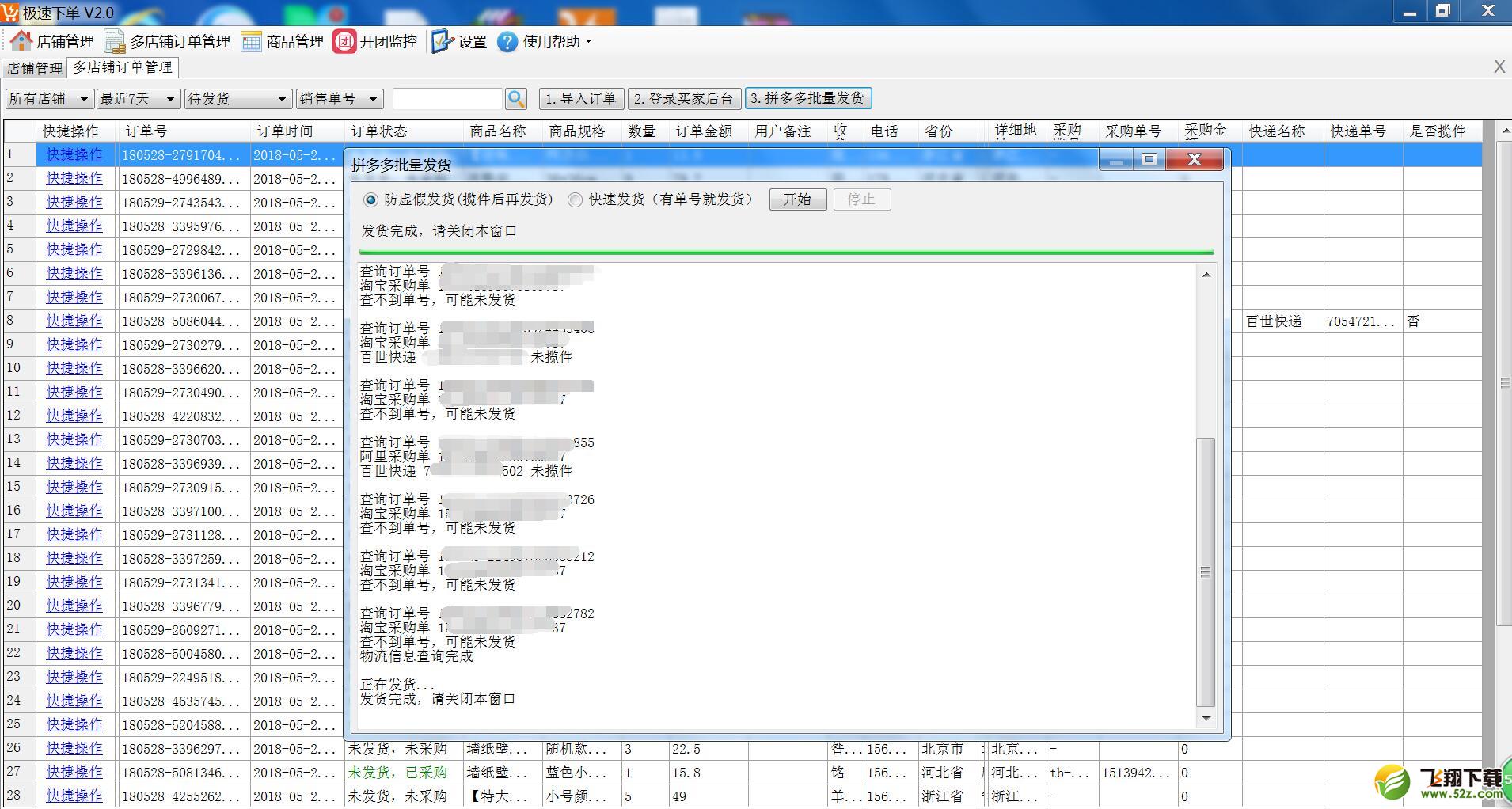Click the 发货完成，请关闭本窗口 status message above progress bar
Screen dimensions: 1512x809
click(x=439, y=231)
